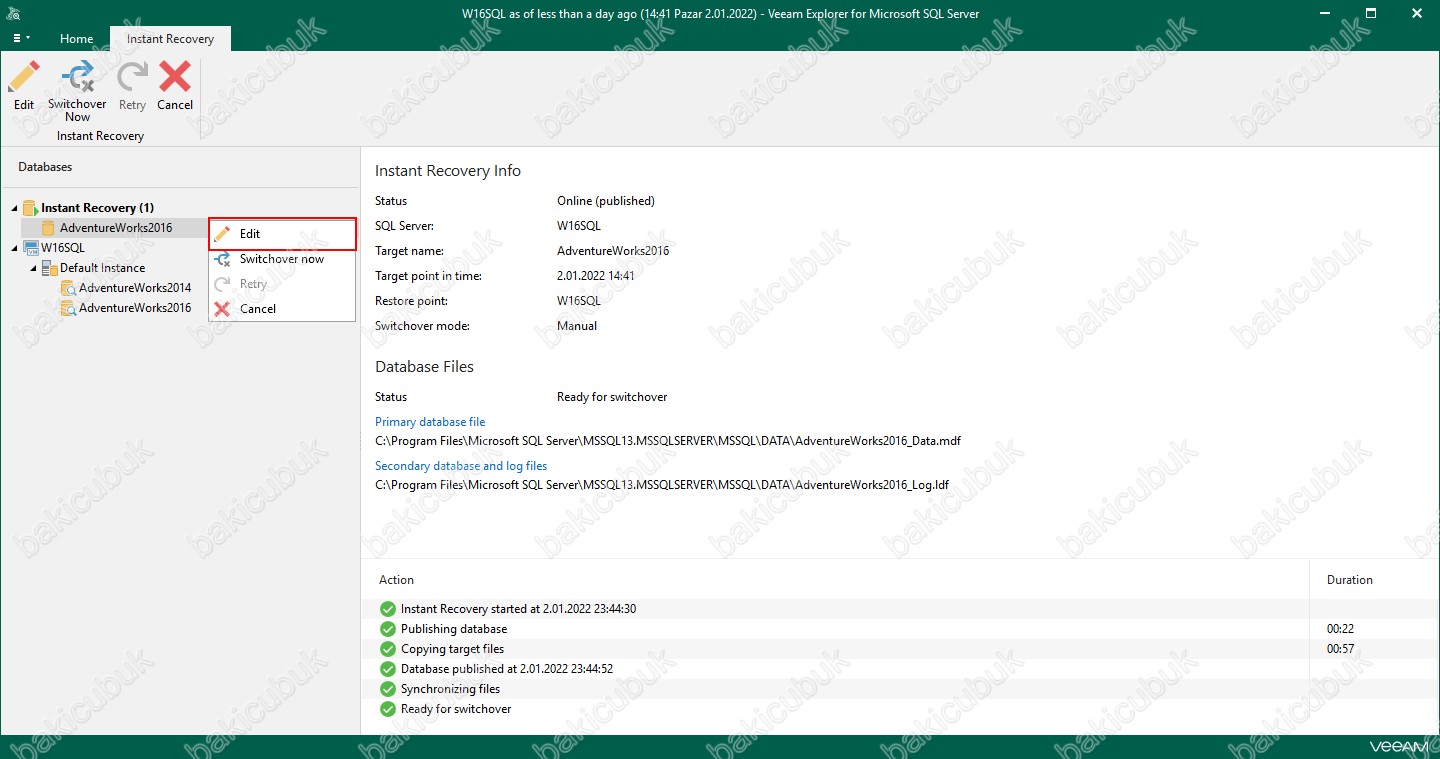
Task: Click the Online (published) status value
Action: pyautogui.click(x=606, y=201)
